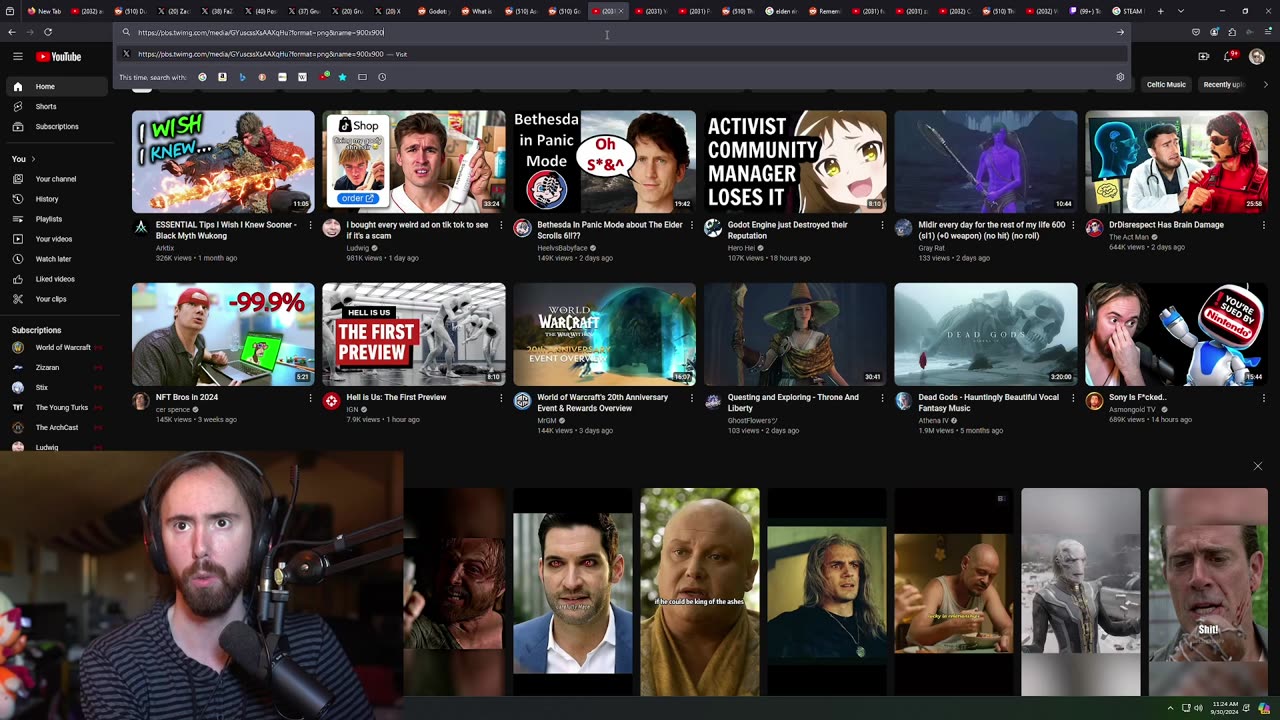Click in the browser address bar field
This screenshot has width=1280, height=720.
pos(620,32)
